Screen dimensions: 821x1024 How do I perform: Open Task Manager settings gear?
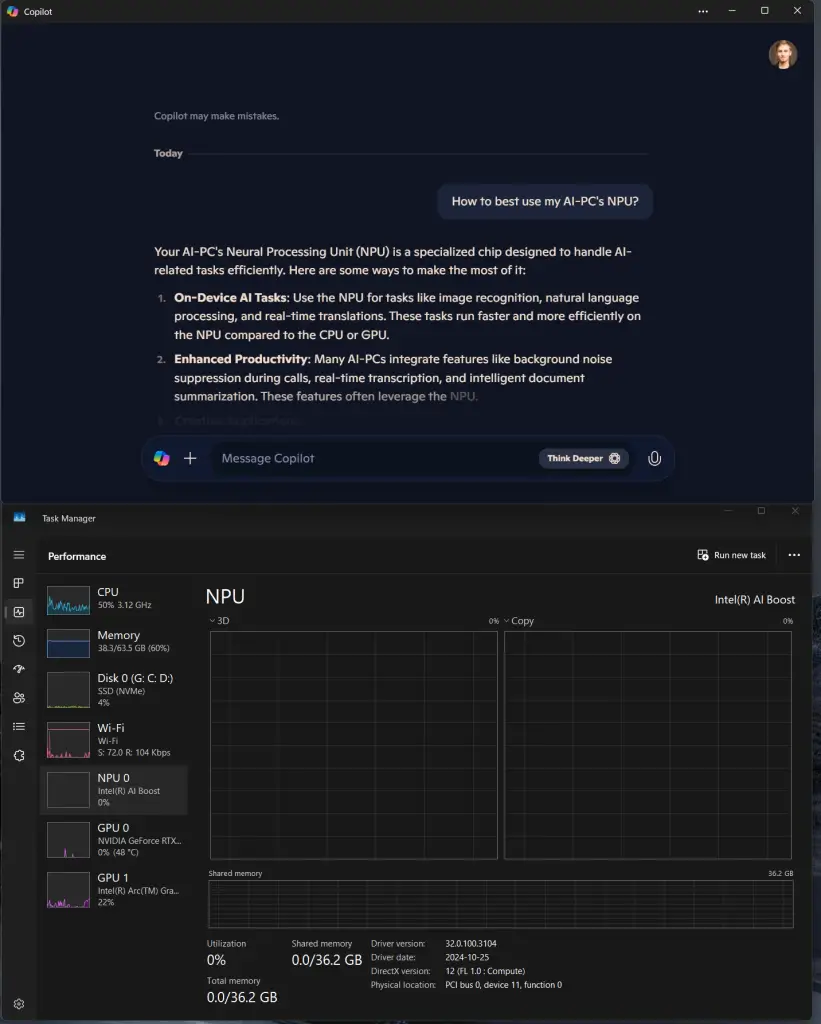(x=18, y=1003)
